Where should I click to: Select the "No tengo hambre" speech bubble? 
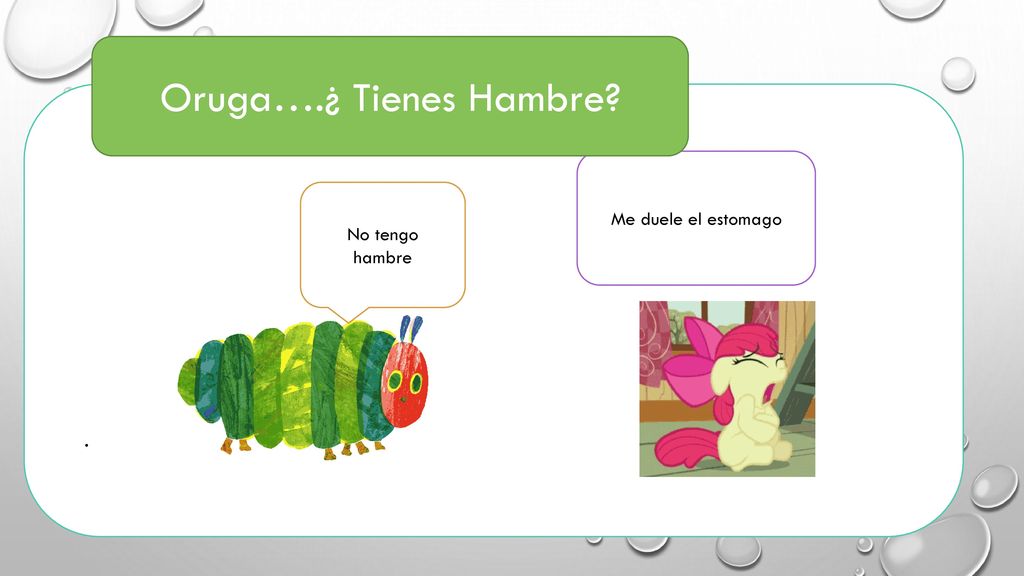(x=383, y=246)
